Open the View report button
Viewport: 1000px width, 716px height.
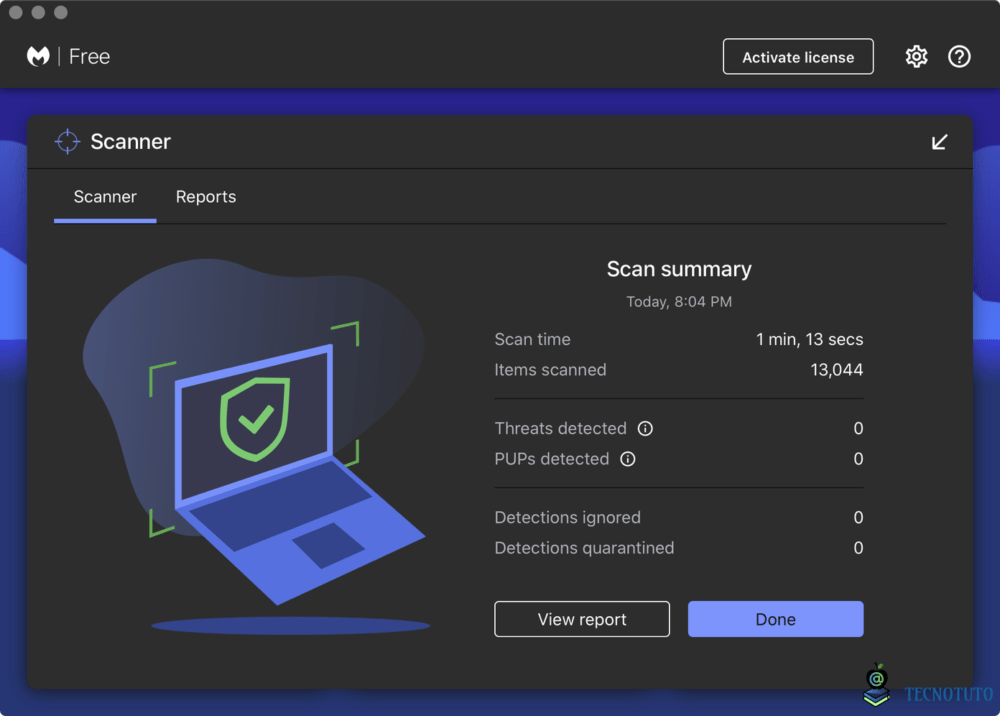582,619
